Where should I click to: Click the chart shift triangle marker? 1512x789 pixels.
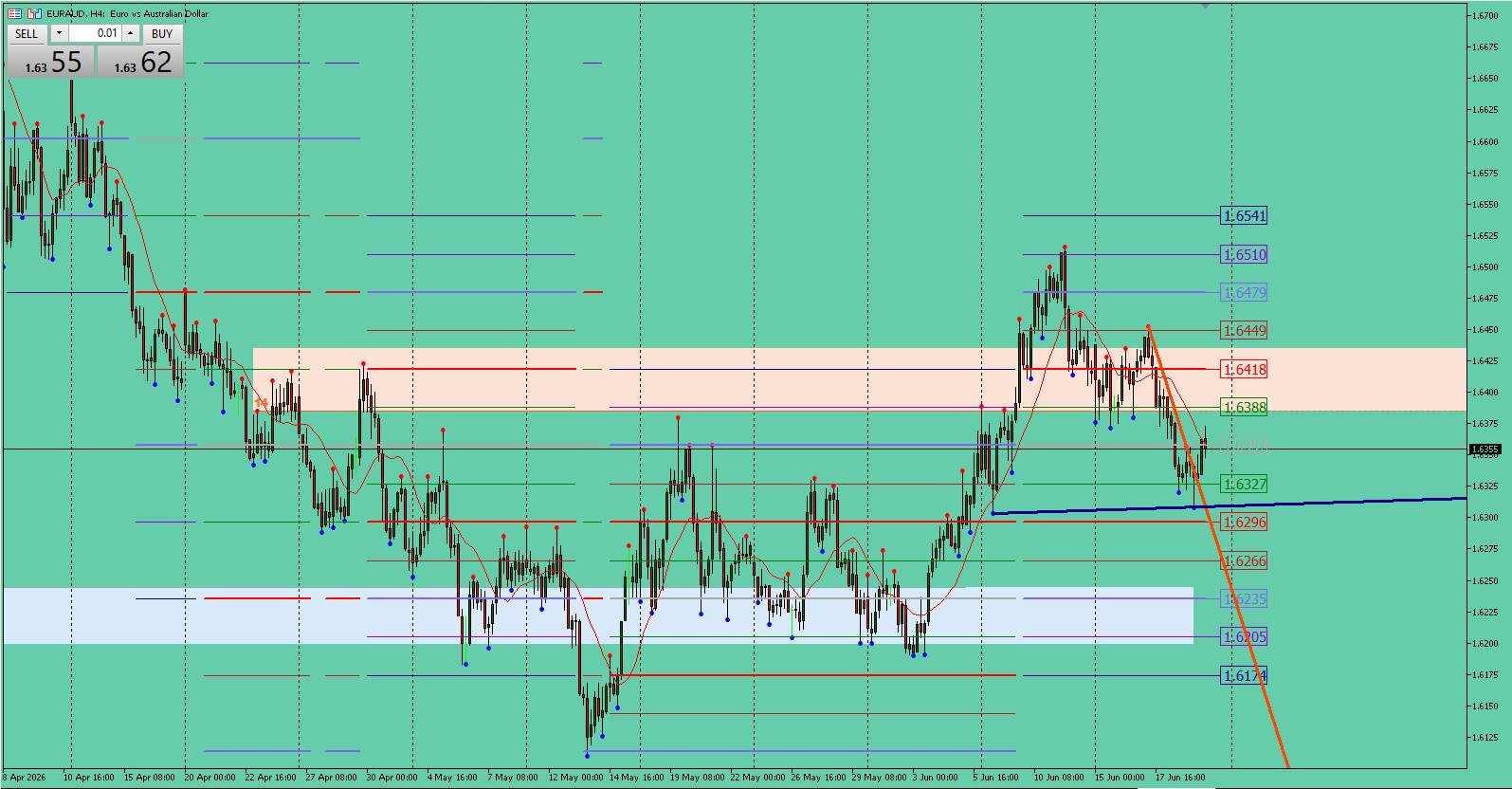click(x=1205, y=6)
